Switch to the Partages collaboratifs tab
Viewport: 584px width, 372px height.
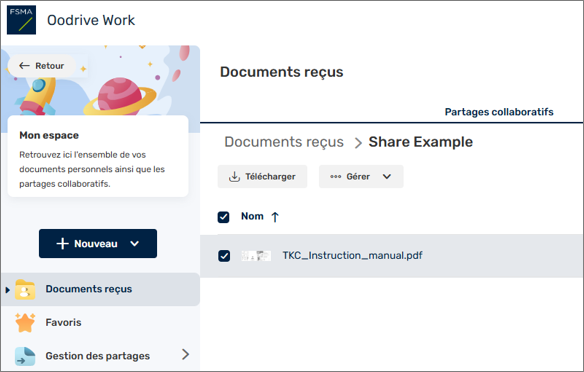pos(499,112)
